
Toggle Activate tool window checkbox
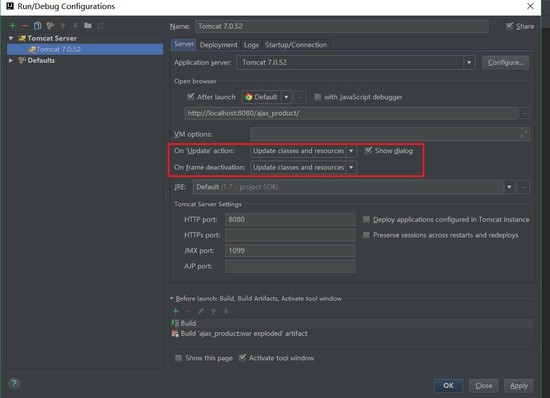242,358
